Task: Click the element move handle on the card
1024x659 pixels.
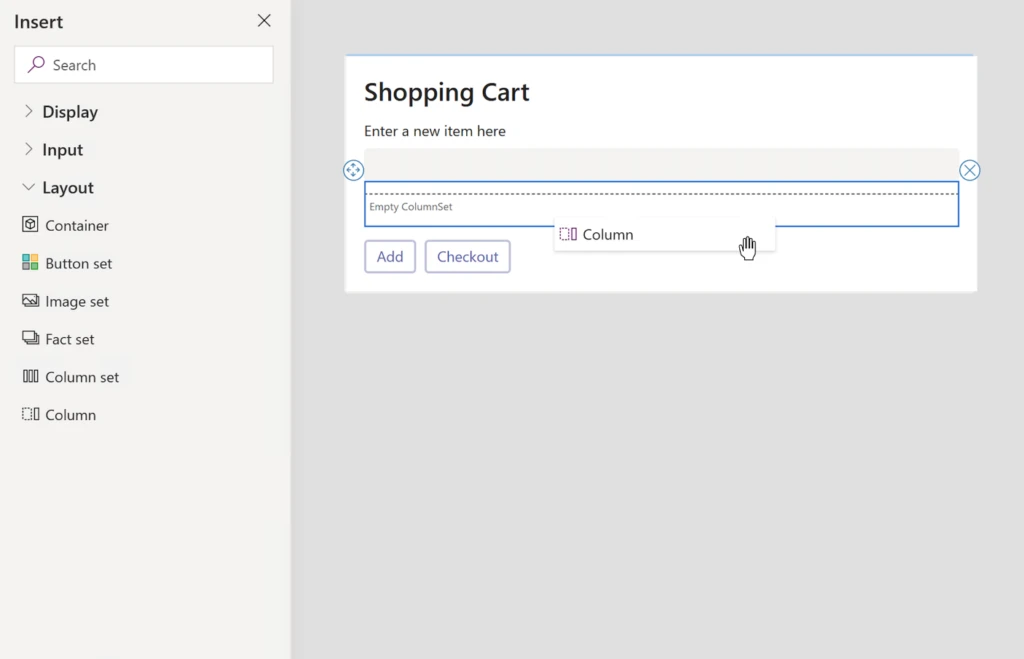Action: pyautogui.click(x=353, y=170)
